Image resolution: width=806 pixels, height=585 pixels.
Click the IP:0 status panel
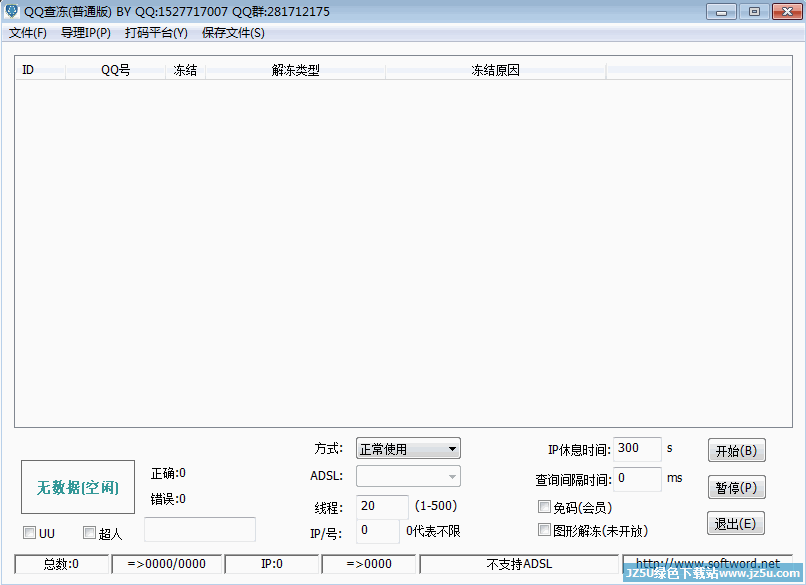(x=271, y=564)
